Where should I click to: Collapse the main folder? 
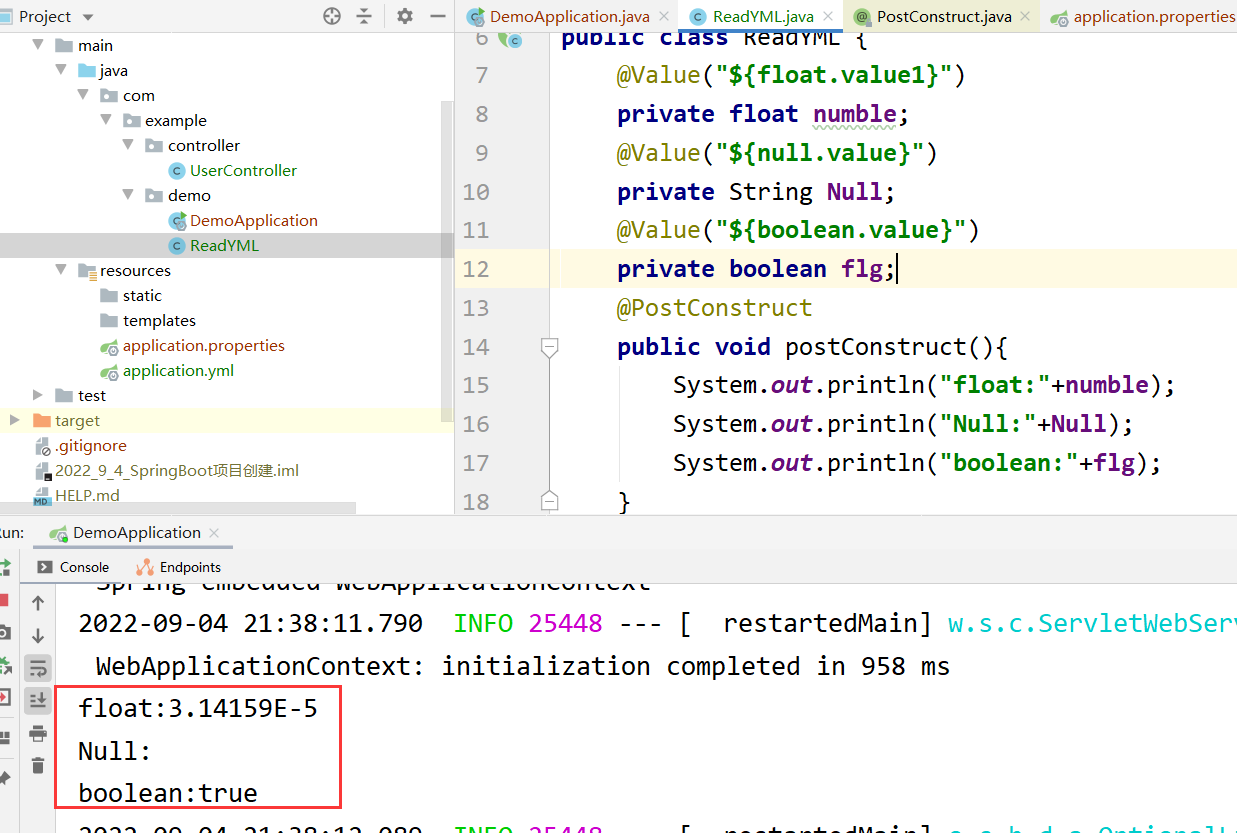tap(38, 45)
